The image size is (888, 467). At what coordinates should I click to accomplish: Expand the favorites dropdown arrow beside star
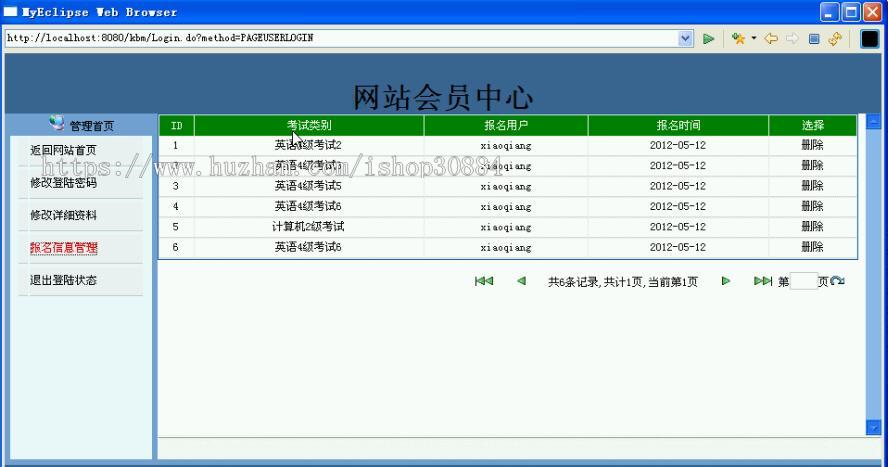[754, 38]
